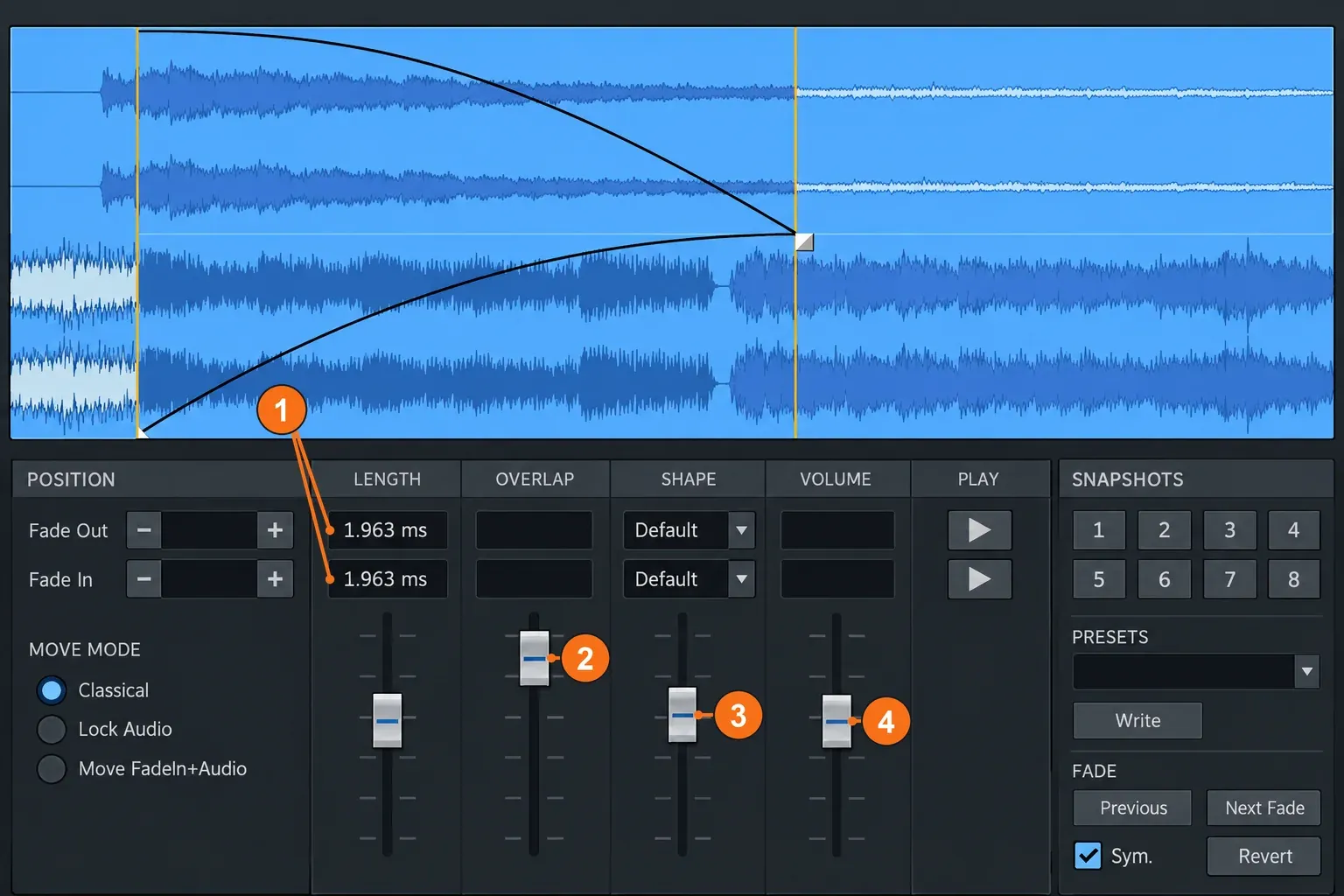Go to the Previous fade

(x=1133, y=808)
